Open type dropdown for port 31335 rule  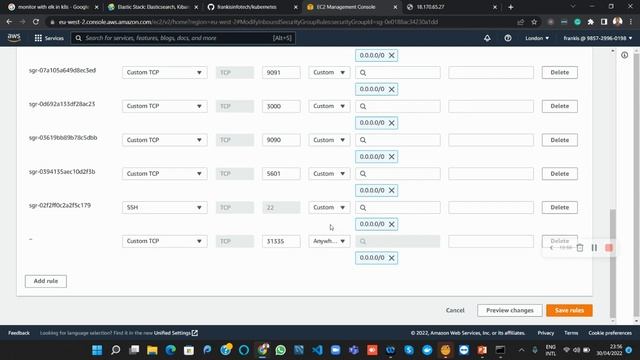[164, 241]
